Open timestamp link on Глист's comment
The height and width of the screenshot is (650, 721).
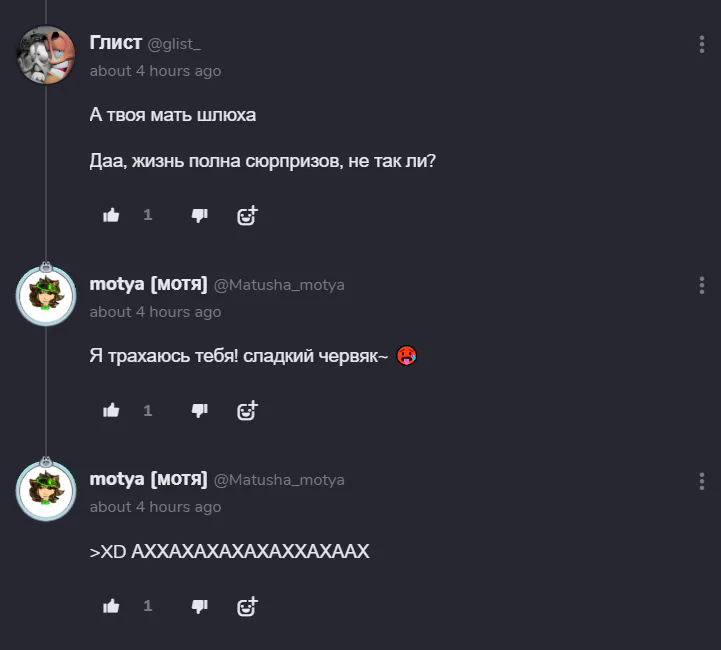155,71
